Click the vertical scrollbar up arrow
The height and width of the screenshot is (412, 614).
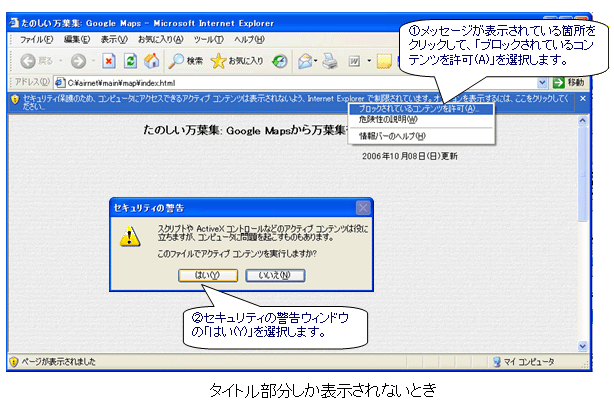click(582, 121)
